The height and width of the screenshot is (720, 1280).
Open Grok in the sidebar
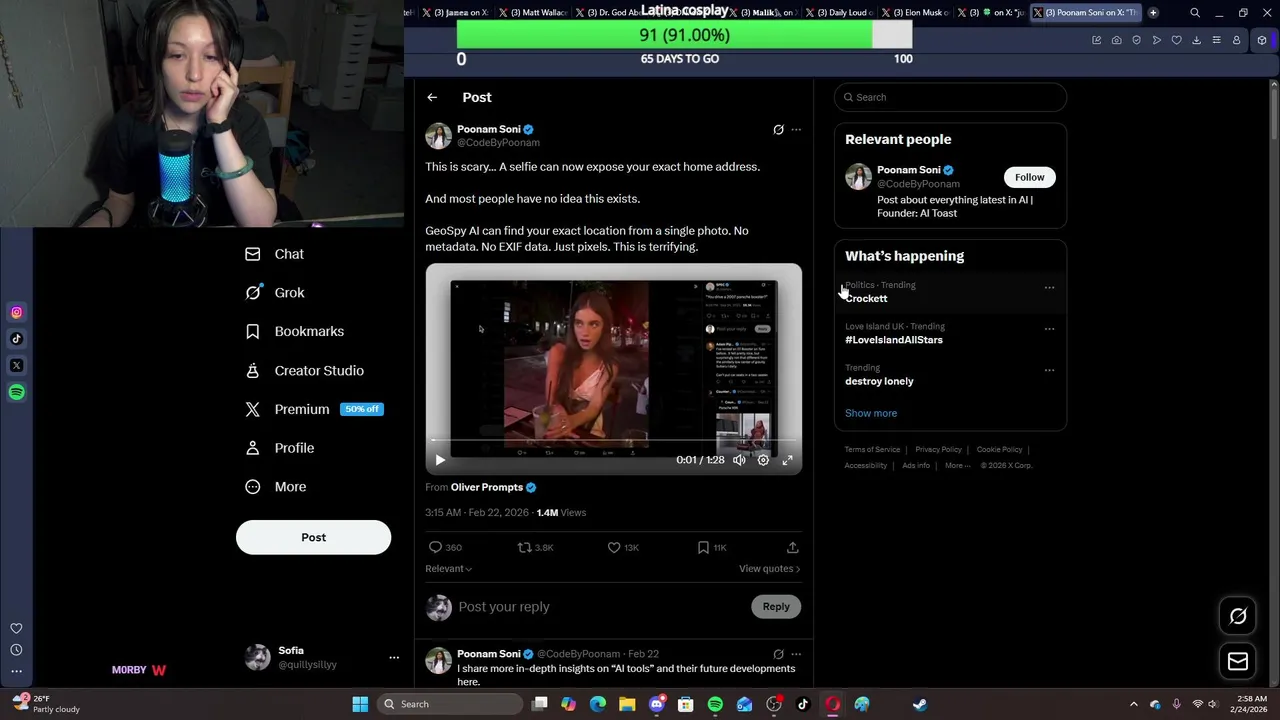click(275, 293)
